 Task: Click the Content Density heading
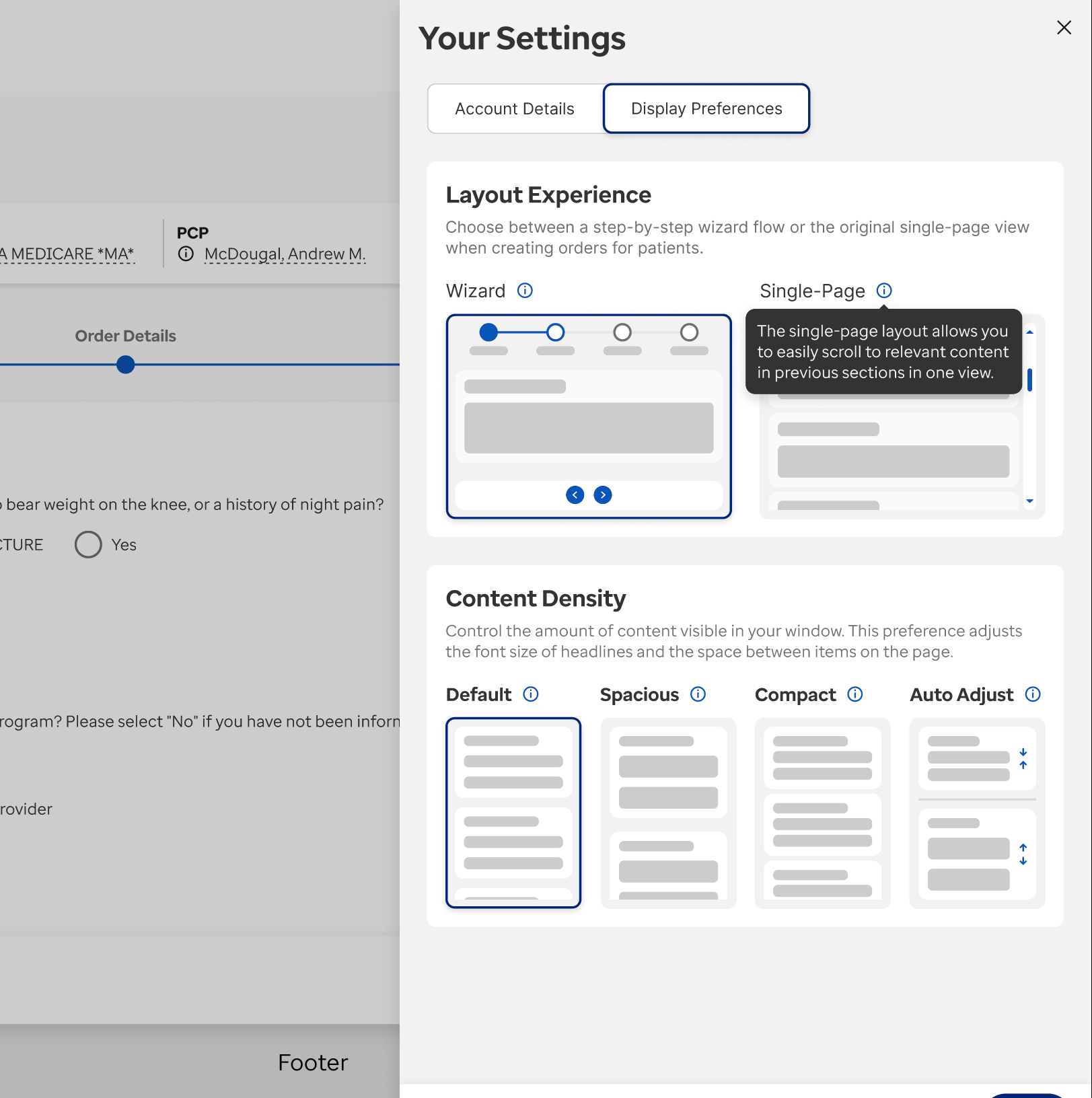(x=536, y=599)
